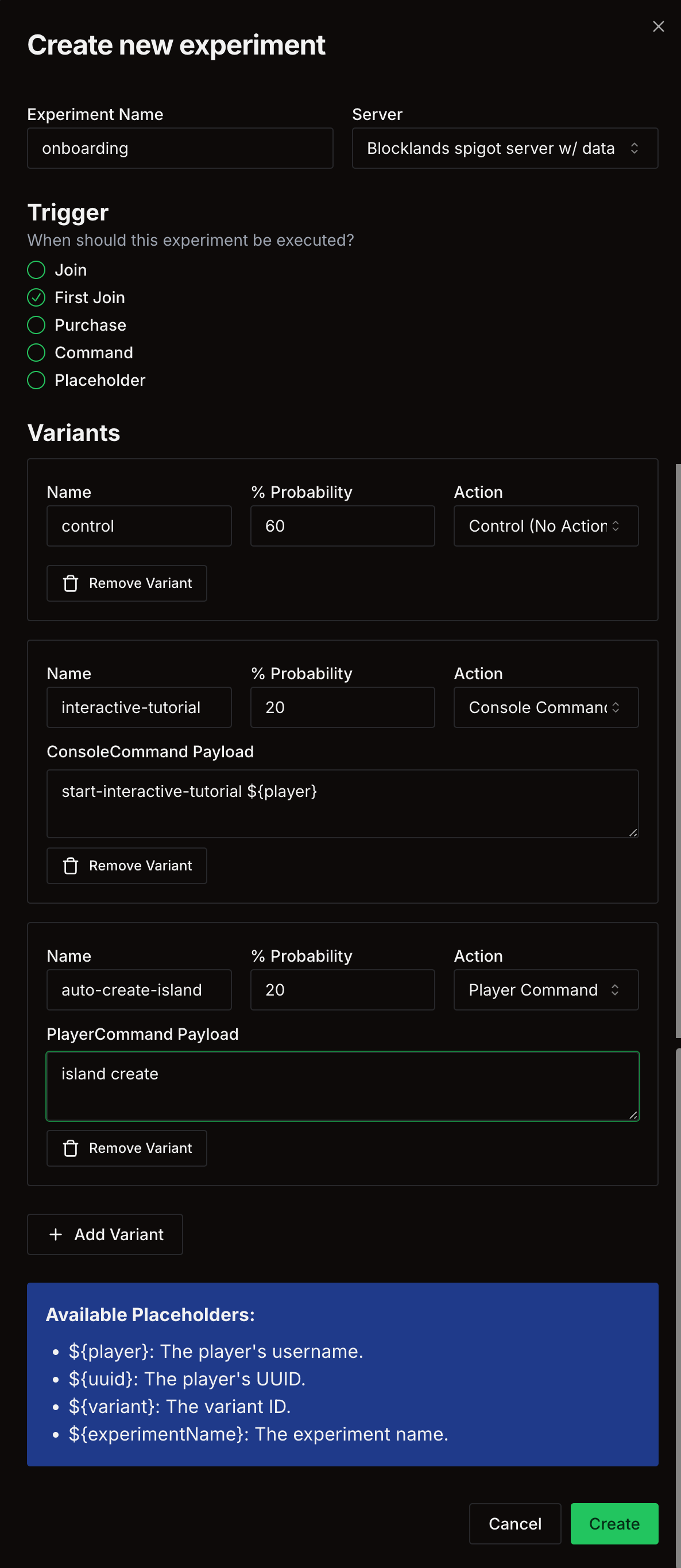Expand the Console Command action dropdown

545,707
